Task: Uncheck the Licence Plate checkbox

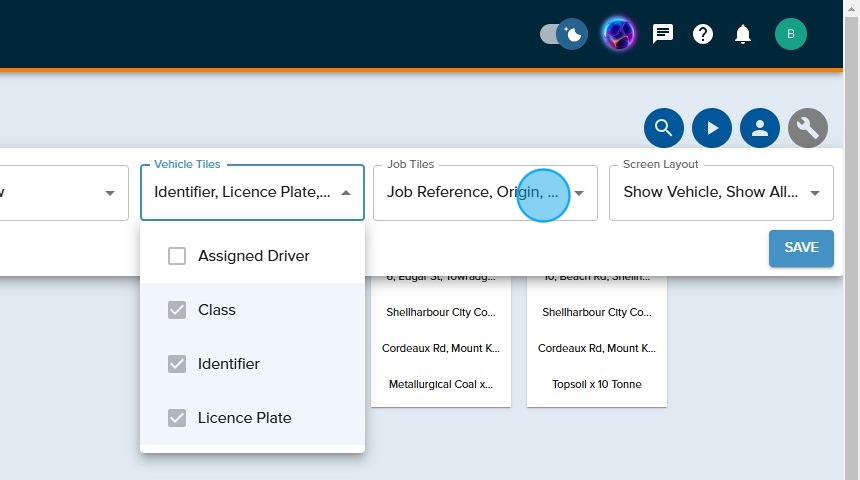Action: 177,418
